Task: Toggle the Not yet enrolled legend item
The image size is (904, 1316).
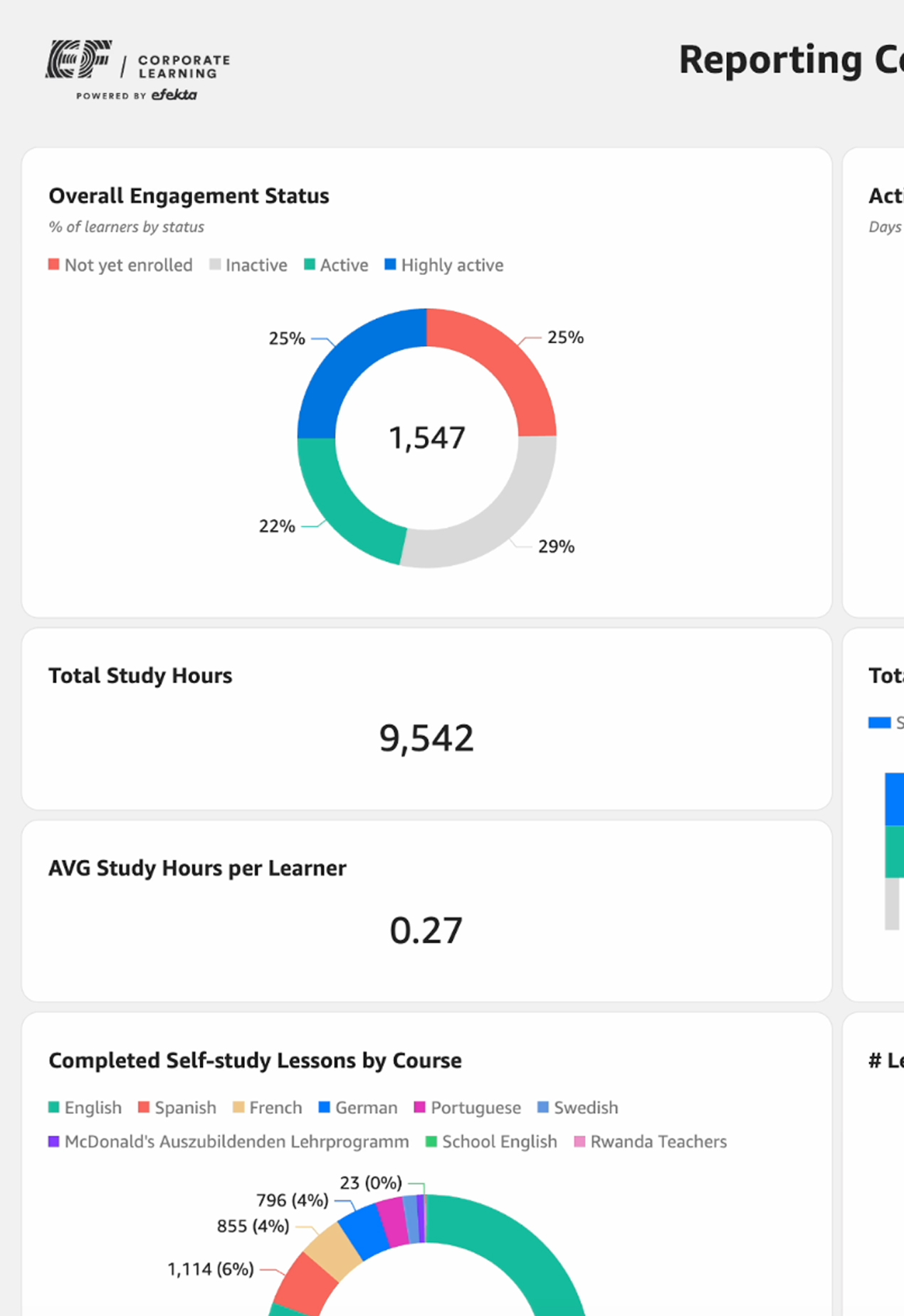Action: [120, 265]
